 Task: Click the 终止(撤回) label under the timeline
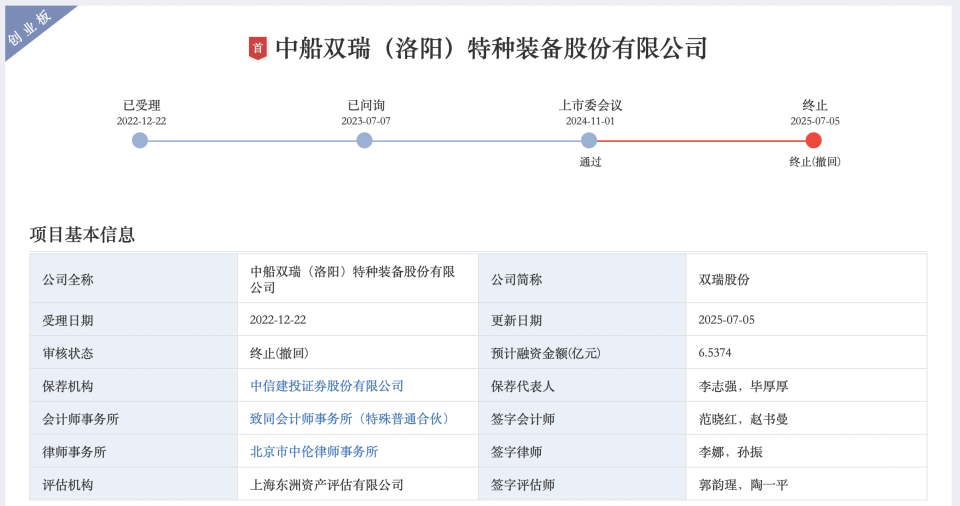[x=815, y=162]
